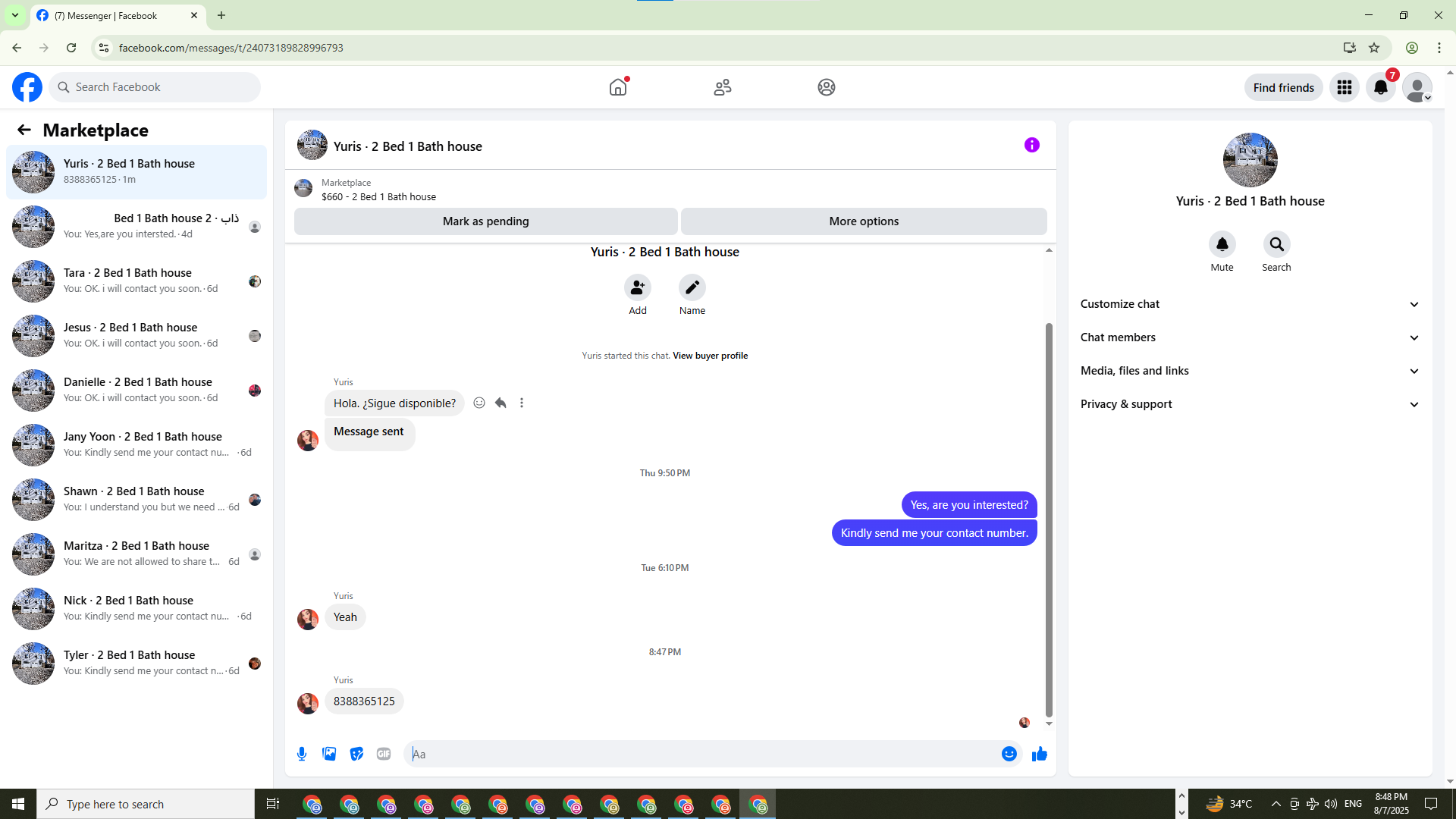This screenshot has width=1456, height=819.
Task: Open the Facebook menu grid icon
Action: 1345,87
